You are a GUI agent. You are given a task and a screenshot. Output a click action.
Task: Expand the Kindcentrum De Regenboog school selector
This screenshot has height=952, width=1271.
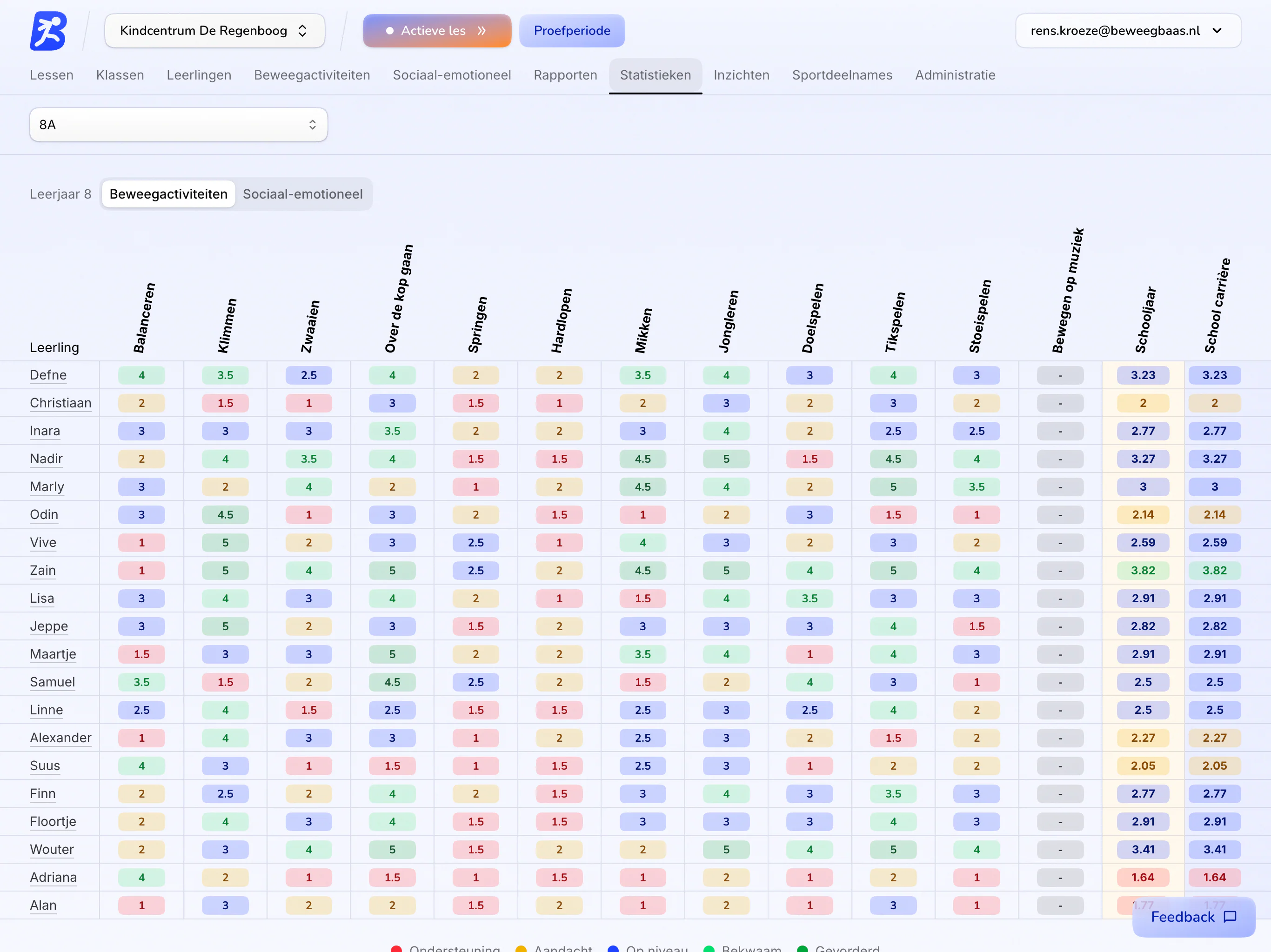(x=215, y=30)
